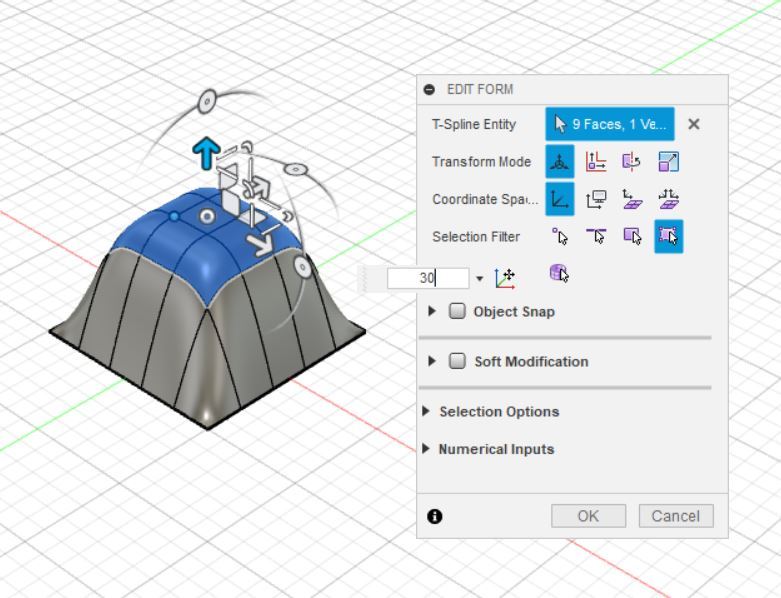Select Translation transform mode icon

click(596, 162)
